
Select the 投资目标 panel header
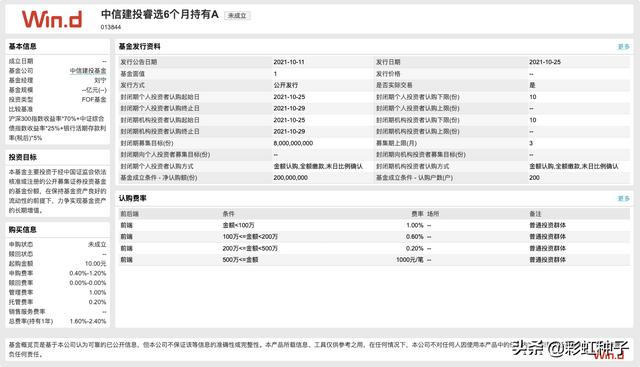23,157
